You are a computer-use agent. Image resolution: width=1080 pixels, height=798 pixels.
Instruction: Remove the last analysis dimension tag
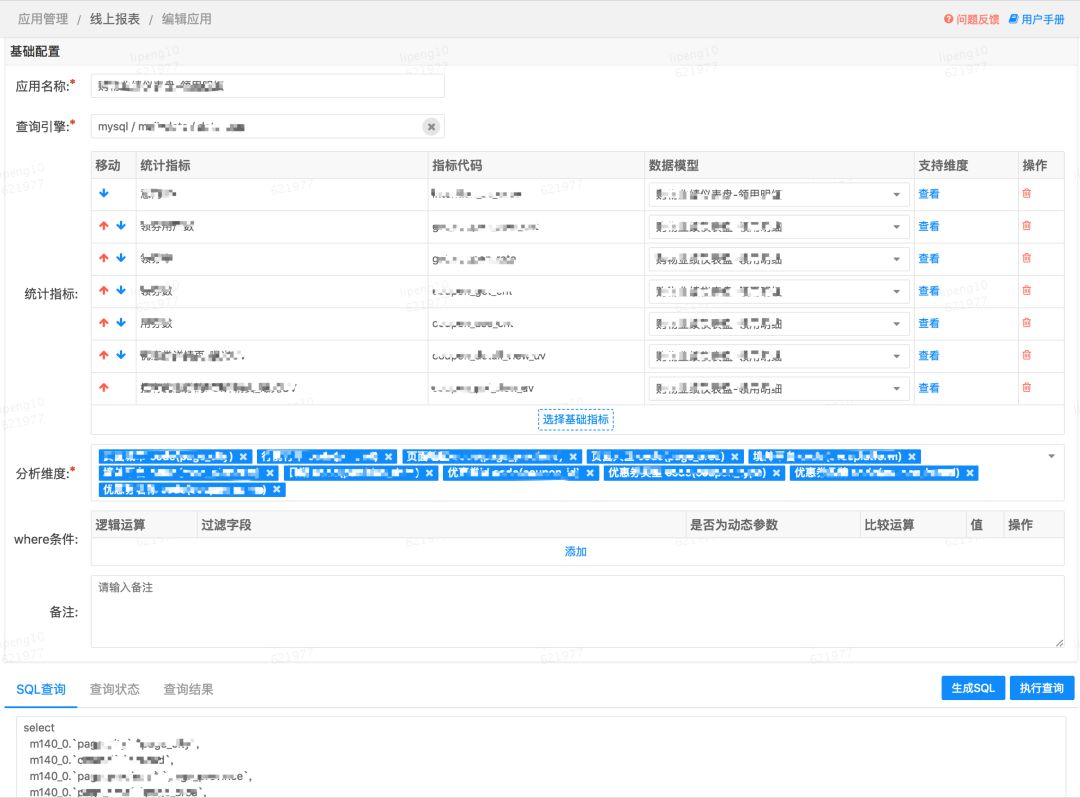tap(276, 490)
